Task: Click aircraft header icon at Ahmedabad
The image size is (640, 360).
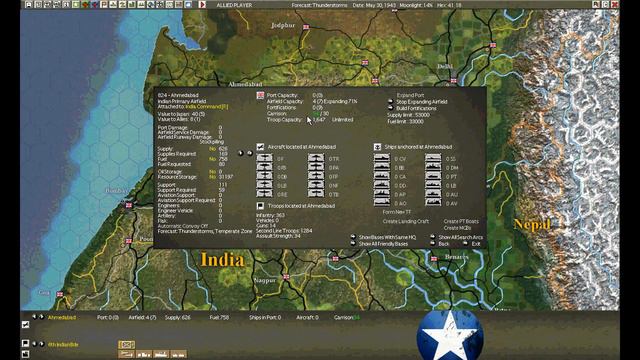Action: [260, 147]
